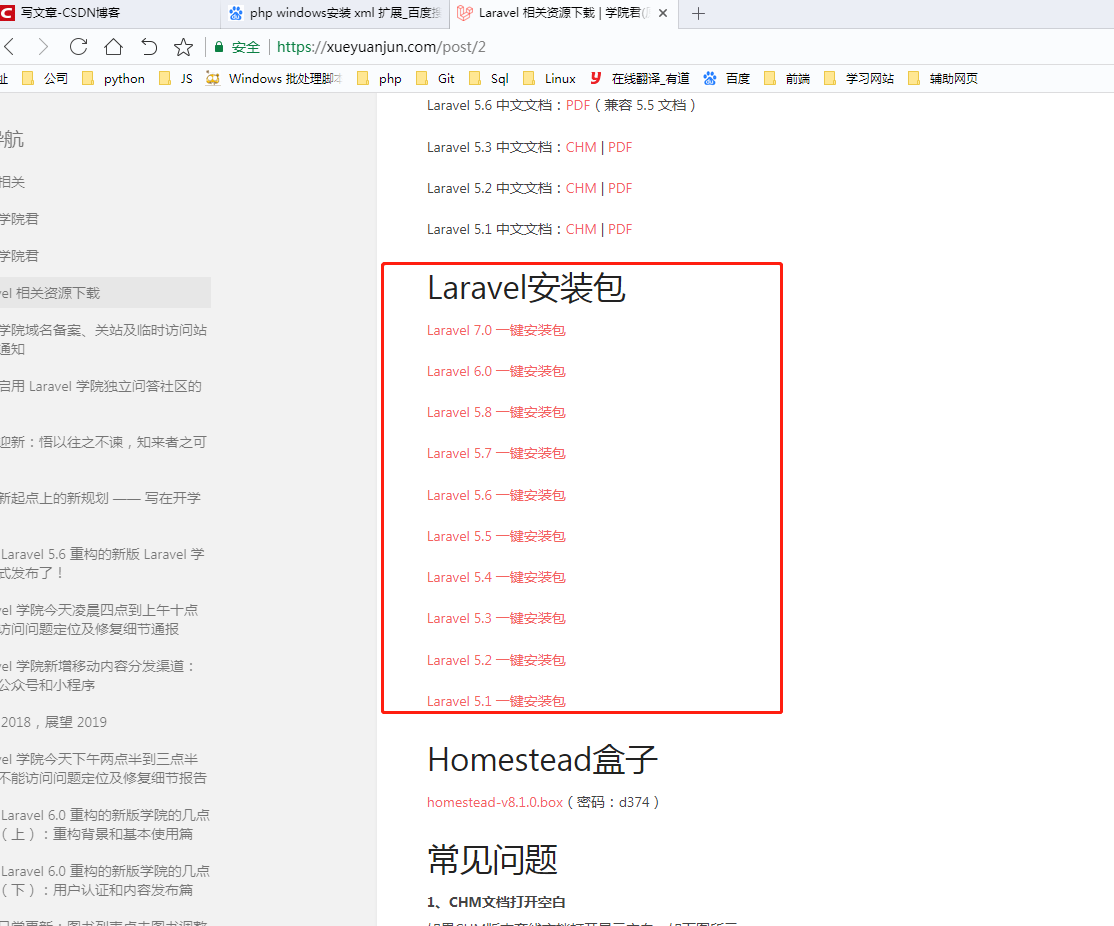Image resolution: width=1114 pixels, height=926 pixels.
Task: Download the Laravel 5.3 PDF document
Action: (620, 147)
